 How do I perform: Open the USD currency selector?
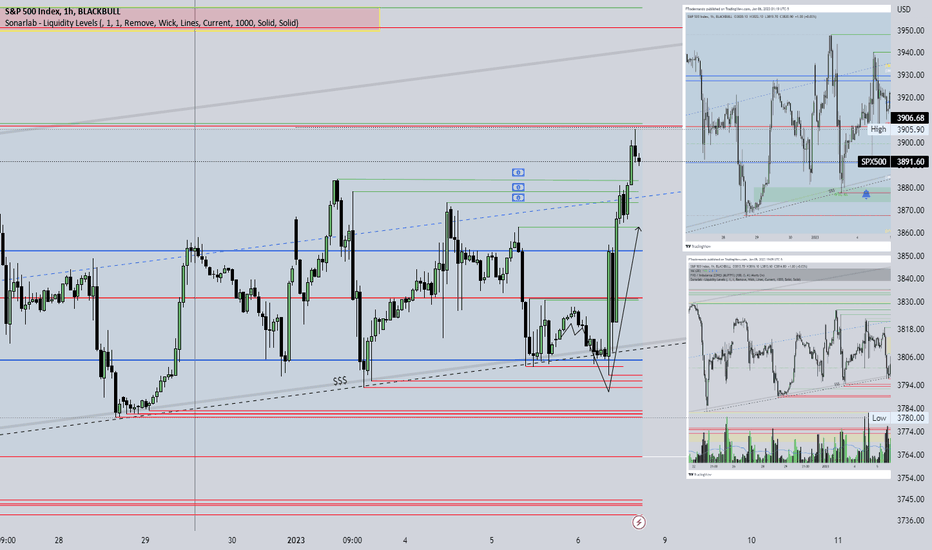tap(903, 10)
